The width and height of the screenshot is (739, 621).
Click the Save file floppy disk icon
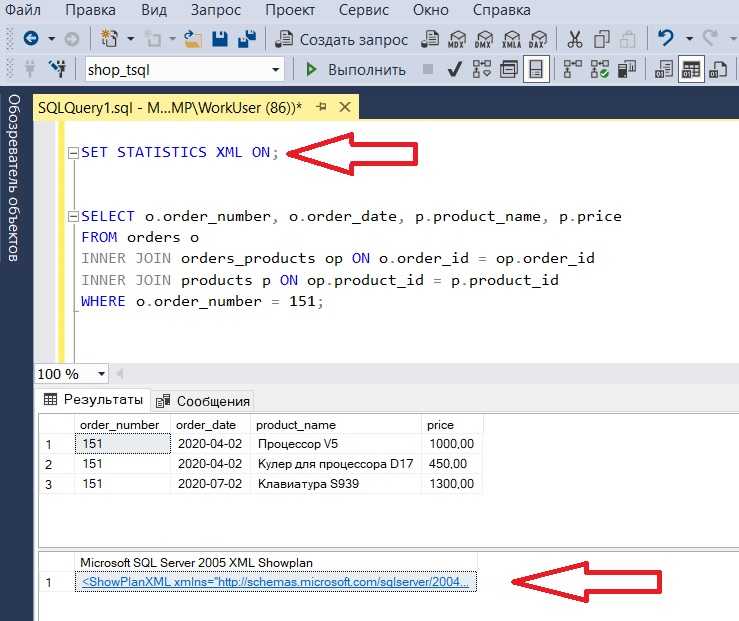pos(219,39)
